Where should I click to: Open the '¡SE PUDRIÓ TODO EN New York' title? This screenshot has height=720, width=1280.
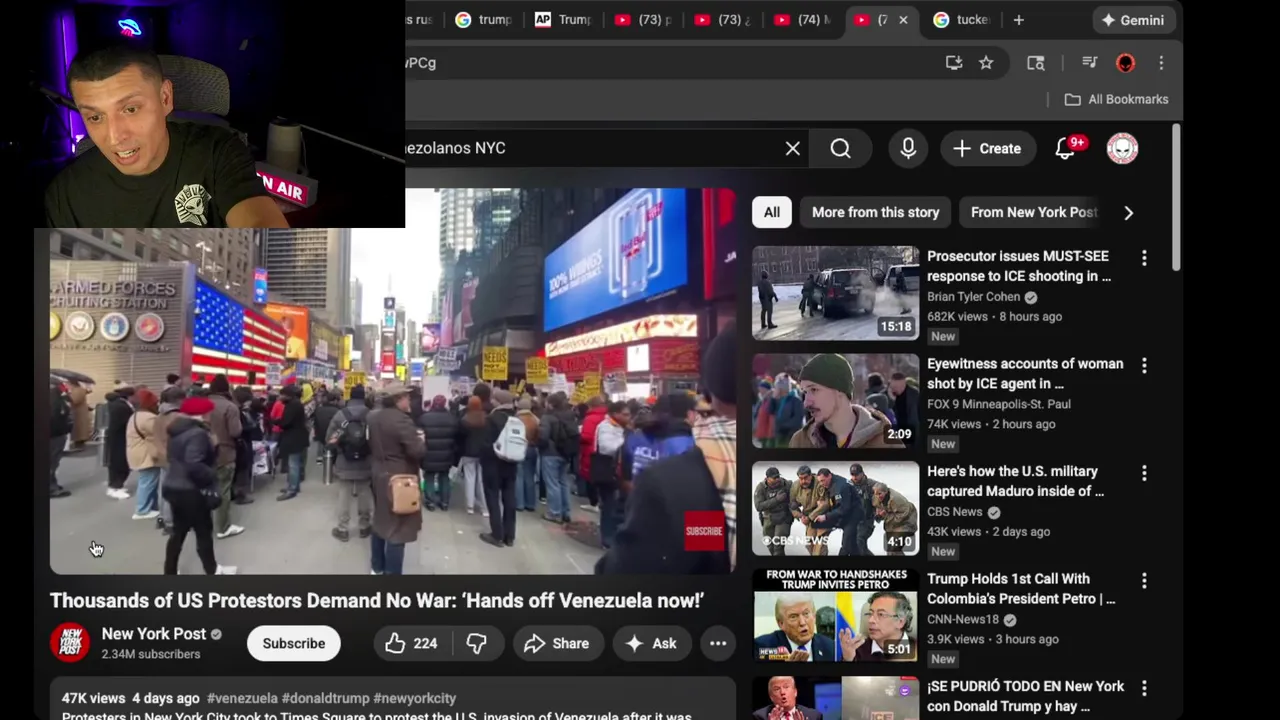click(x=1025, y=696)
